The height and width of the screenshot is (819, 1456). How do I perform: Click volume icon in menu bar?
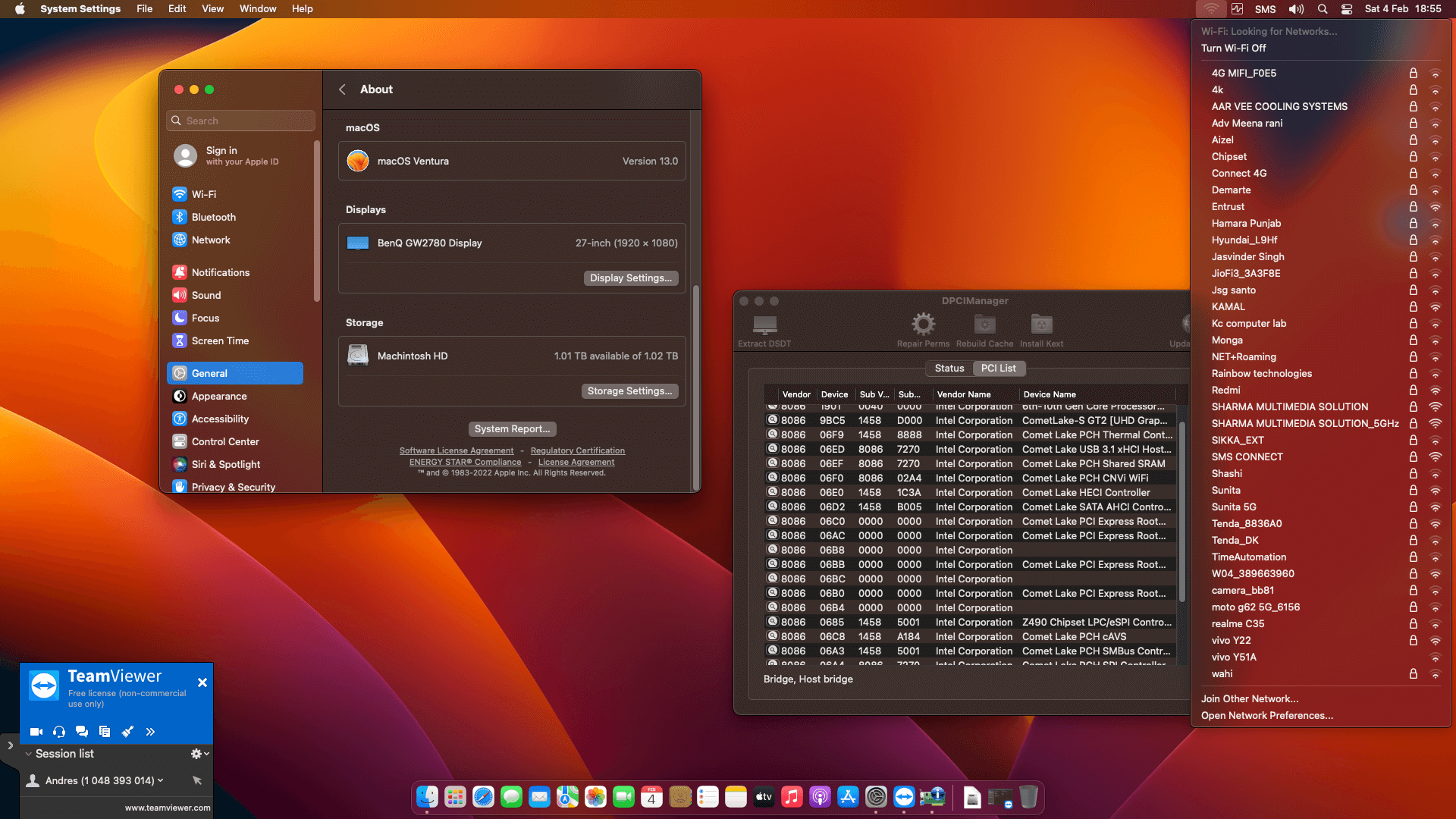(1296, 9)
